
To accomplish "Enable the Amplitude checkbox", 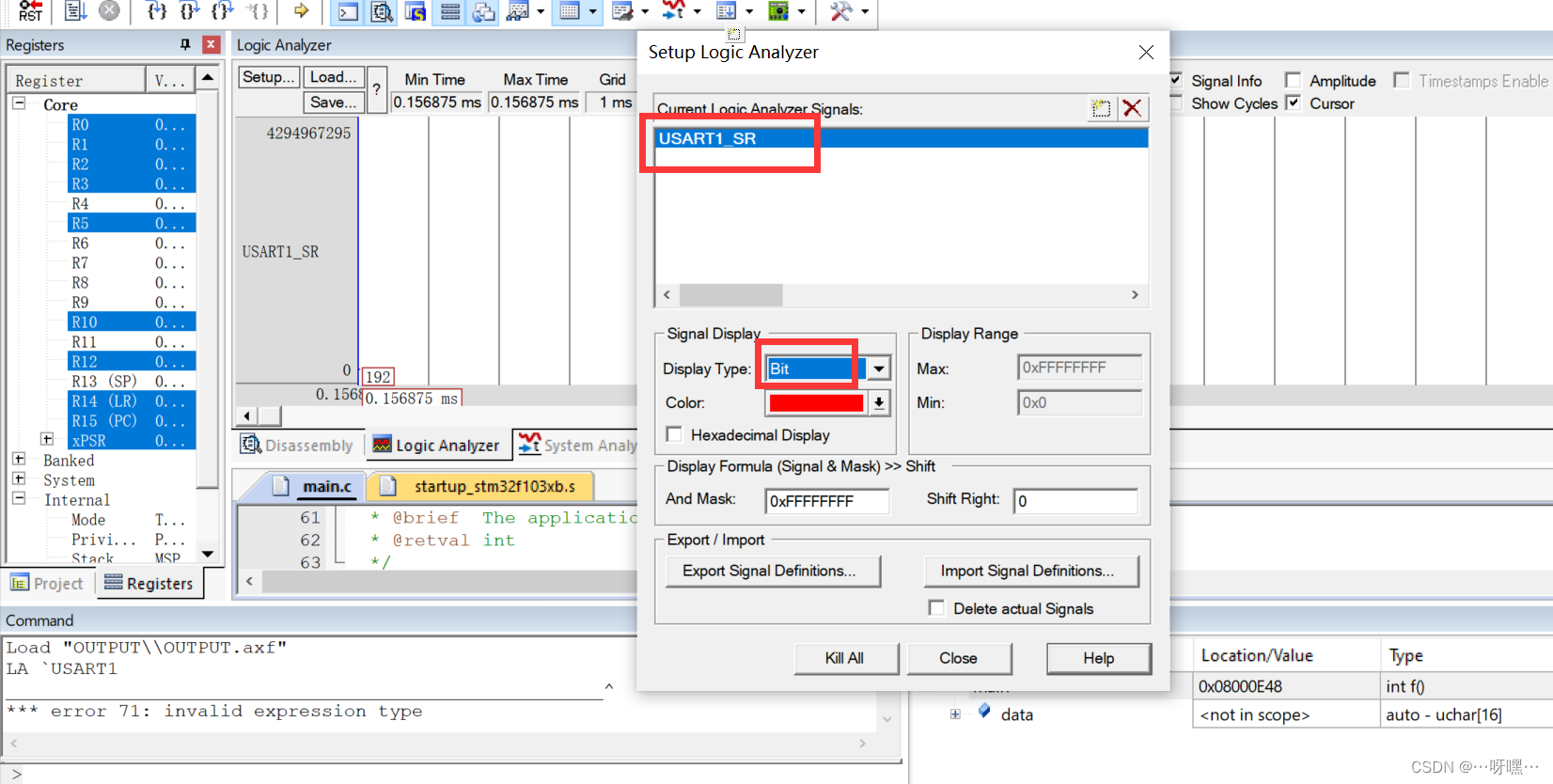I will [x=1294, y=80].
